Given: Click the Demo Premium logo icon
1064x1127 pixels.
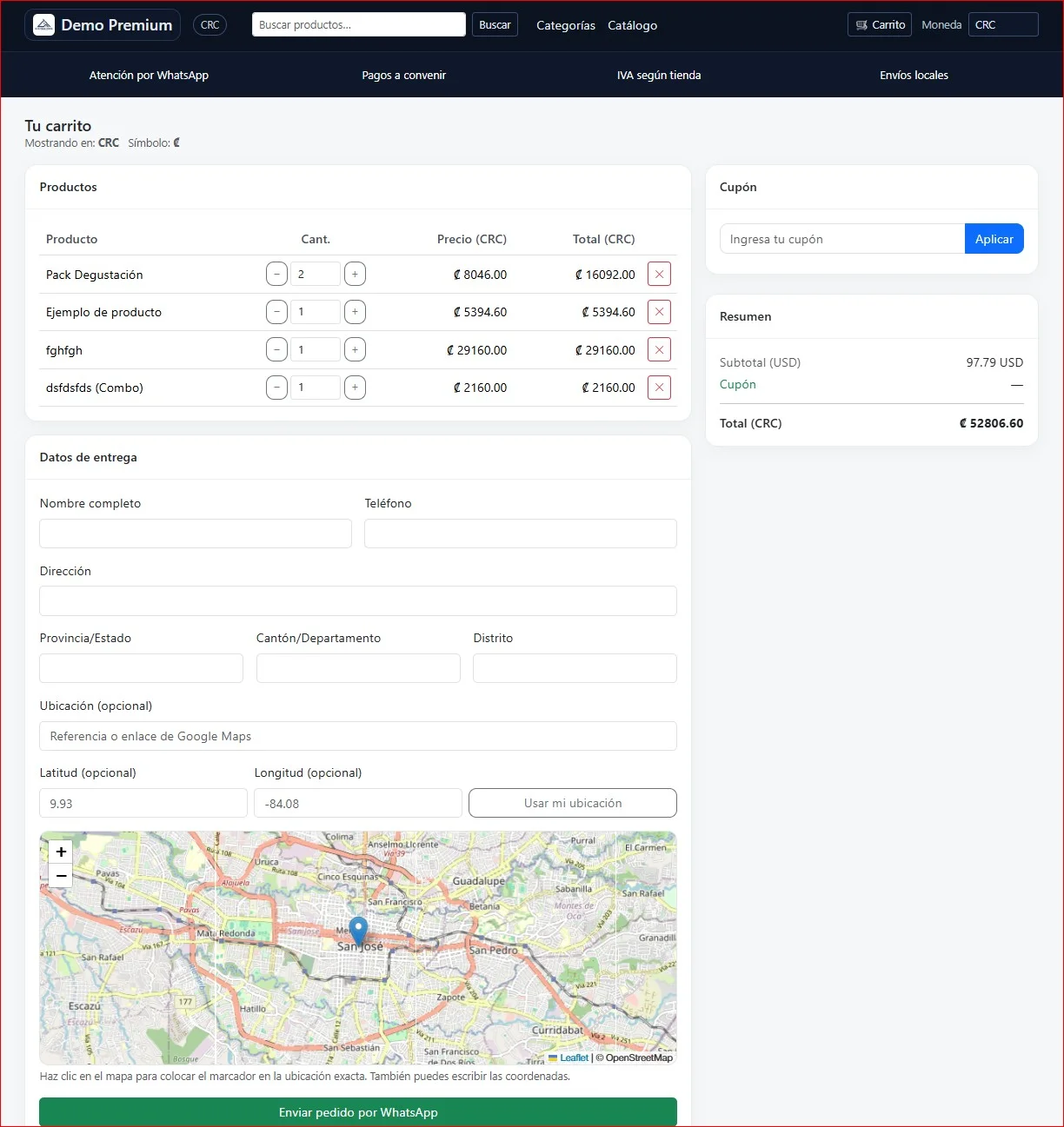Looking at the screenshot, I should [43, 25].
